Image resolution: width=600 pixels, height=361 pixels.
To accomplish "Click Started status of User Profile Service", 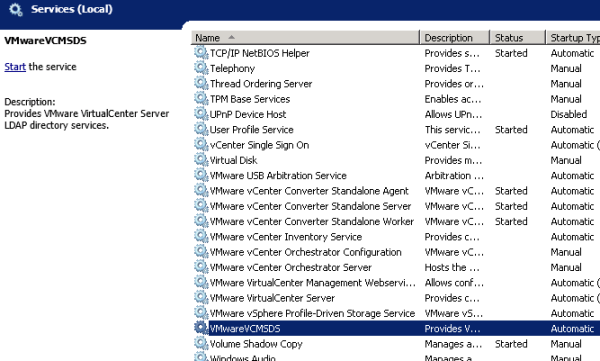I will (x=511, y=130).
